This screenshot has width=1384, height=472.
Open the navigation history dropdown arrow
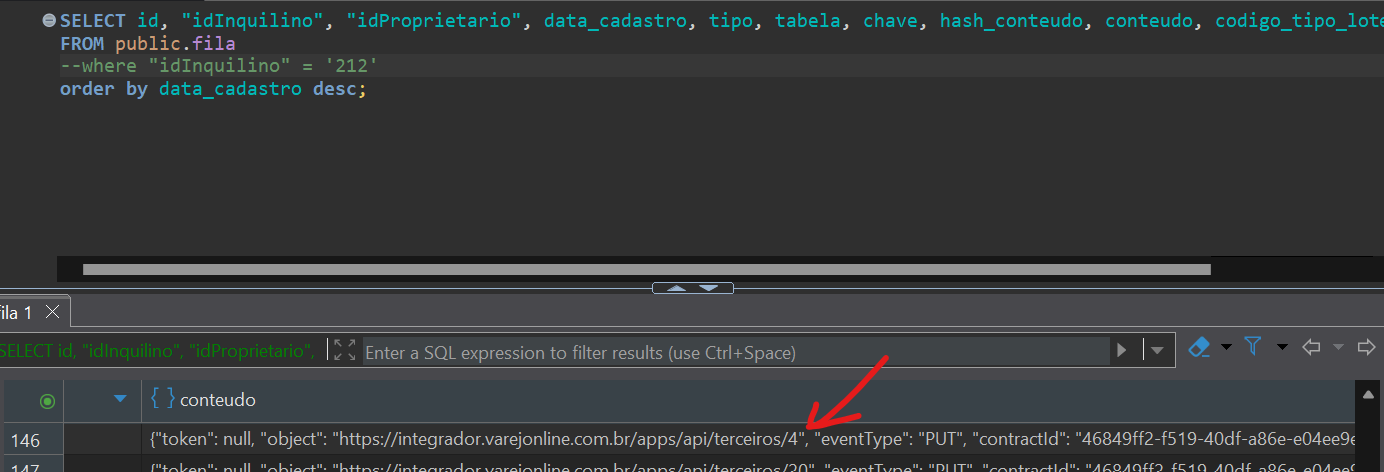(x=1338, y=347)
